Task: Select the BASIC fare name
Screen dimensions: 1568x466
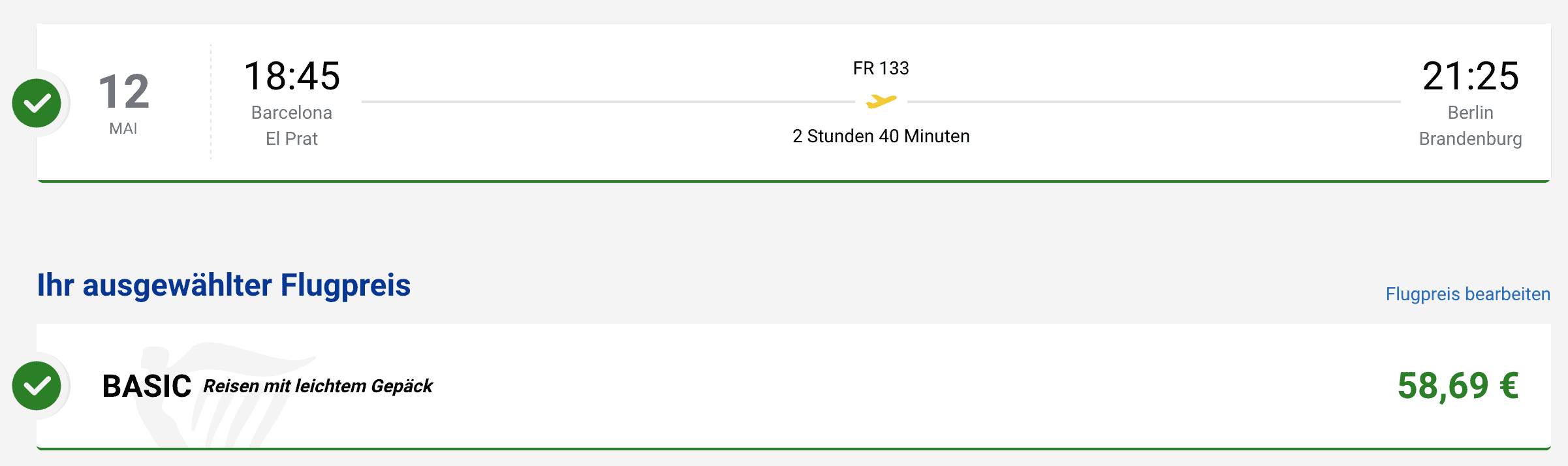Action: [x=147, y=386]
